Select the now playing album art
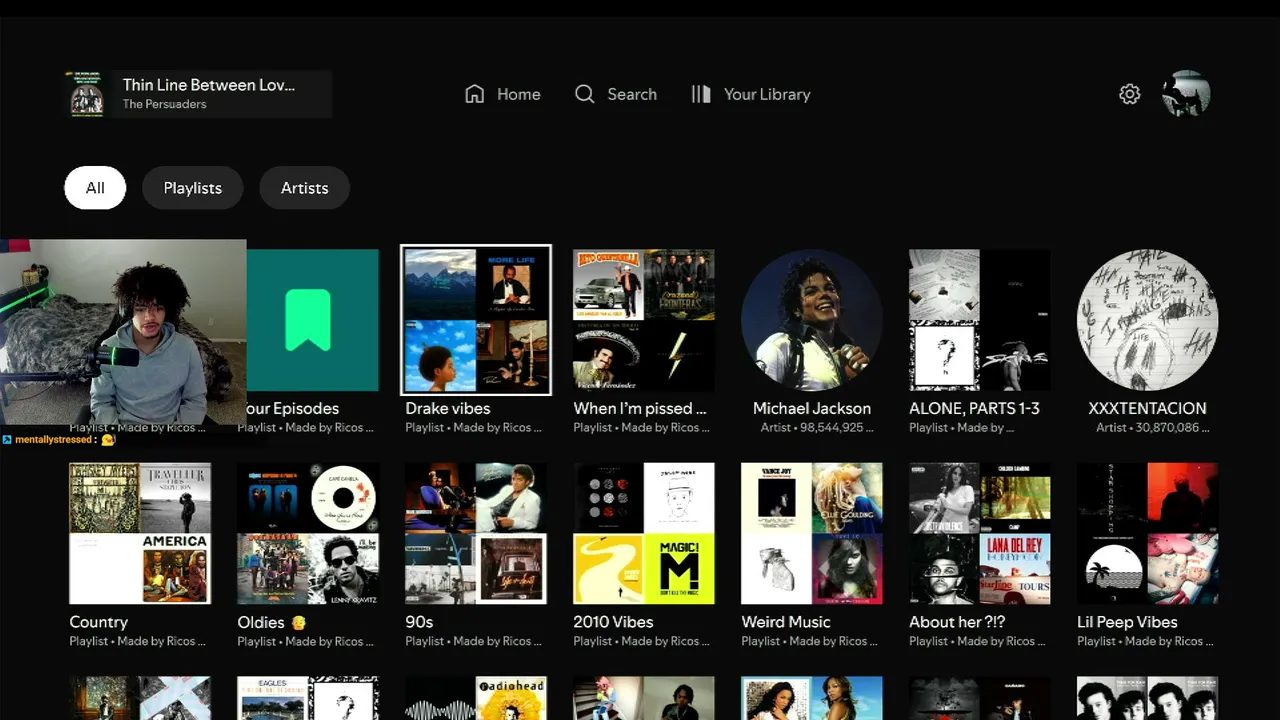 (x=87, y=94)
